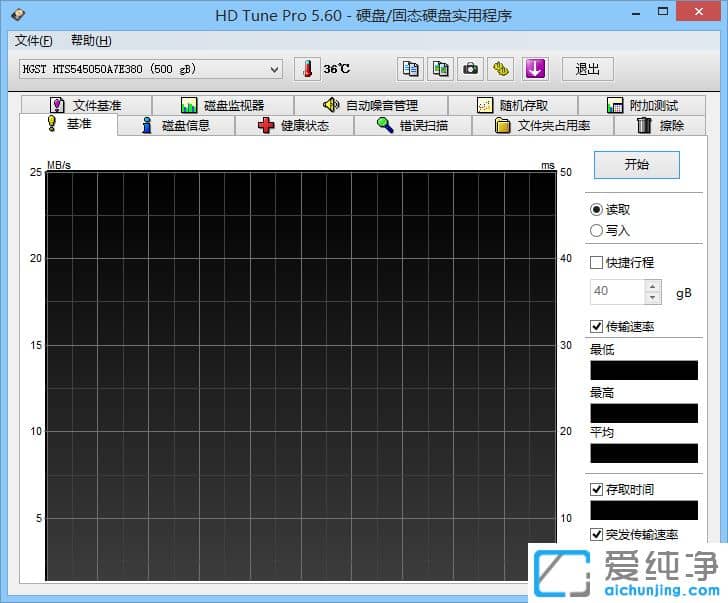The width and height of the screenshot is (728, 603).
Task: Click the 最低 result box
Action: [644, 370]
